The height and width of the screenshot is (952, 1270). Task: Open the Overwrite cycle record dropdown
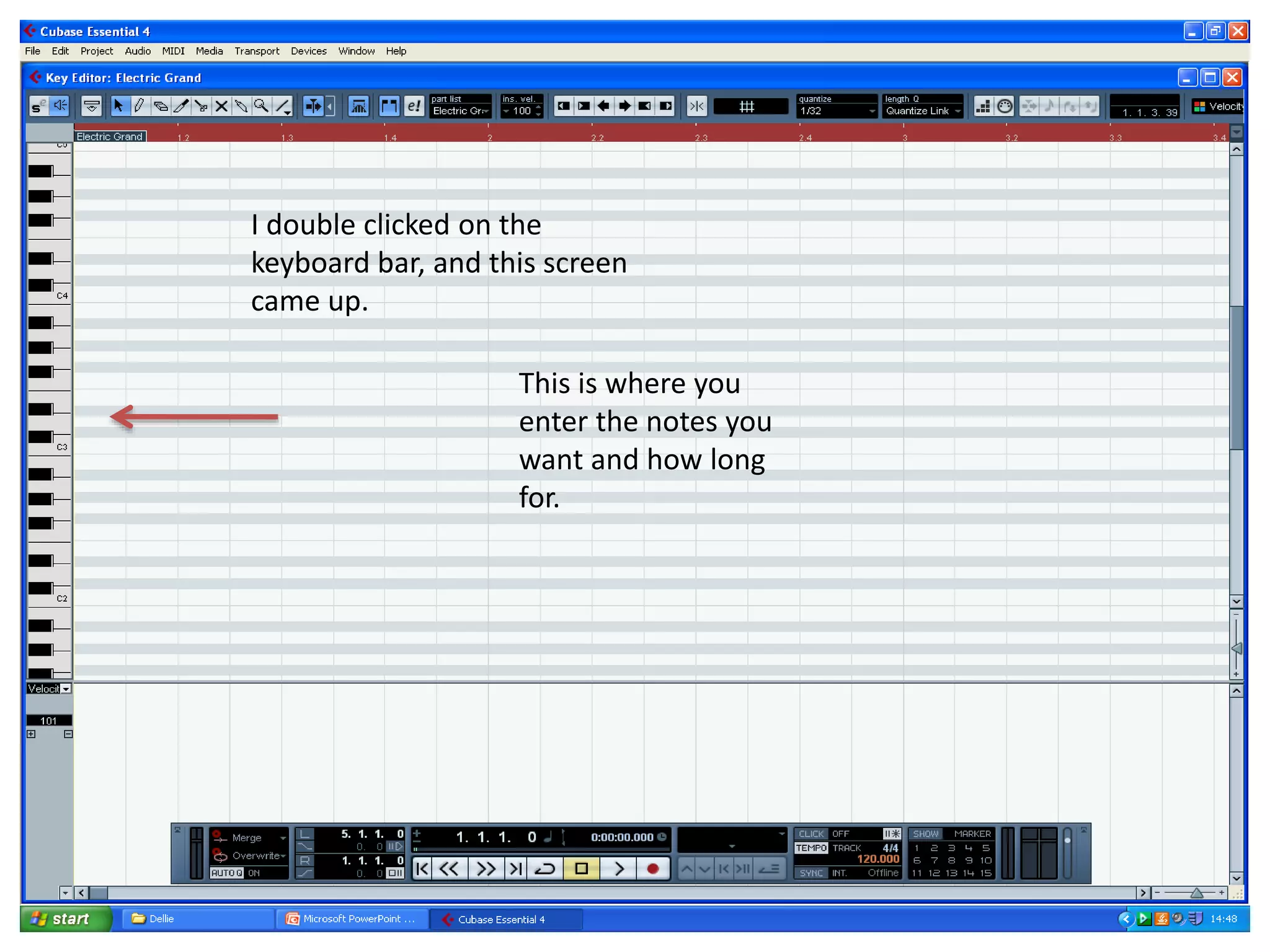click(x=249, y=856)
